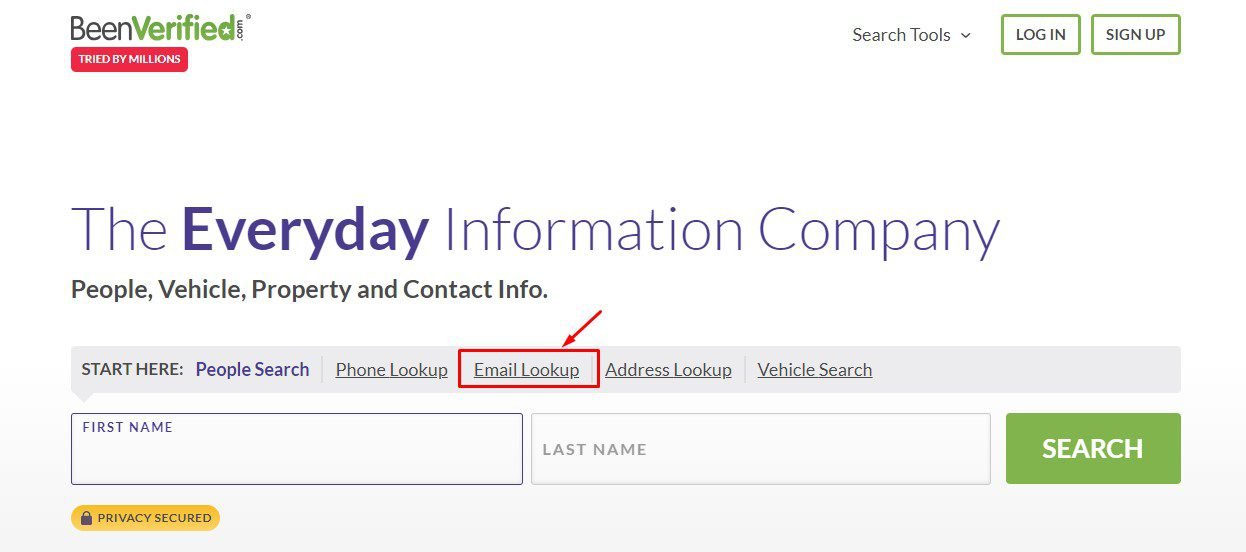Click the People, Vehicle, Property subtitle
Screen dimensions: 1246x552
[x=309, y=290]
